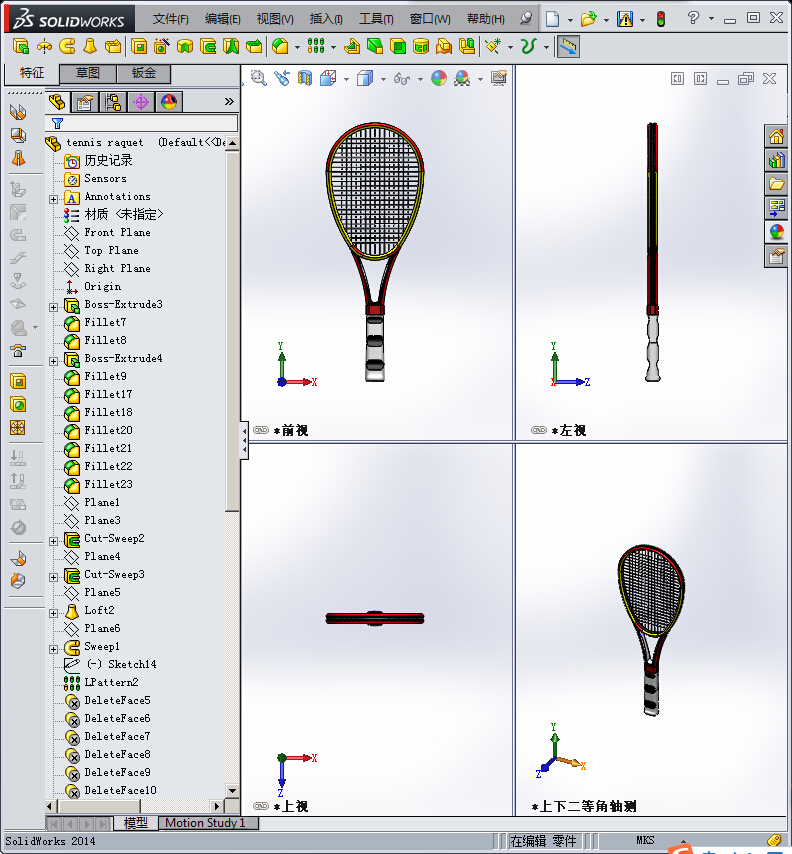Select the LPattern2 feature
792x854 pixels.
[x=111, y=682]
